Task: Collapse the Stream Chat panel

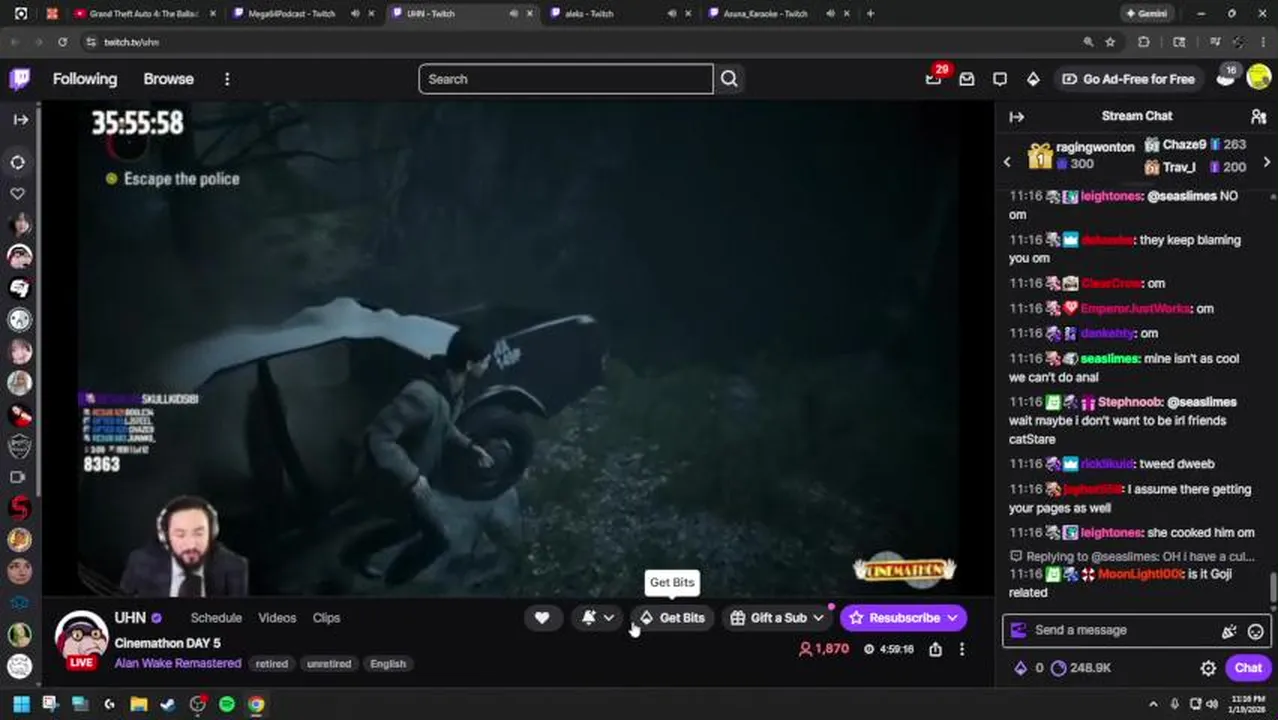Action: (1017, 116)
